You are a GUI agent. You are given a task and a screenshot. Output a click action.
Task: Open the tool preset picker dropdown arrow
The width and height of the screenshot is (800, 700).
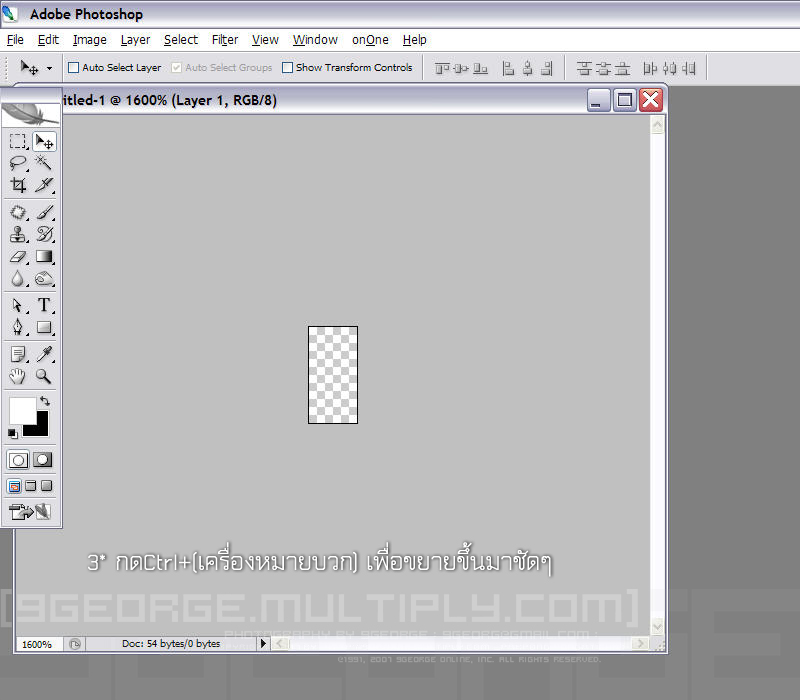coord(49,68)
